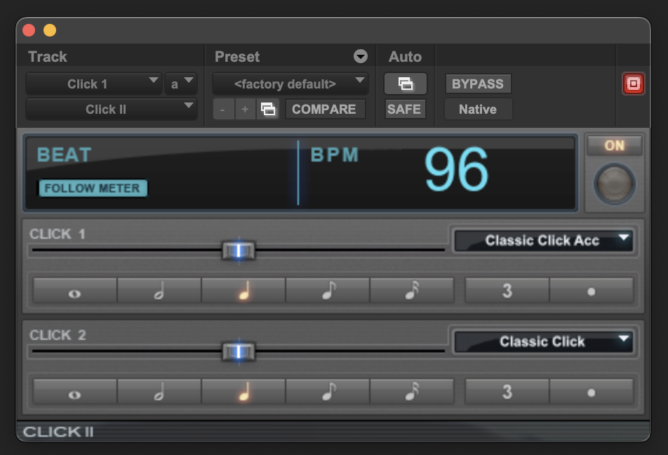Select eighth note in Click 1 row
The height and width of the screenshot is (455, 668).
[328, 291]
